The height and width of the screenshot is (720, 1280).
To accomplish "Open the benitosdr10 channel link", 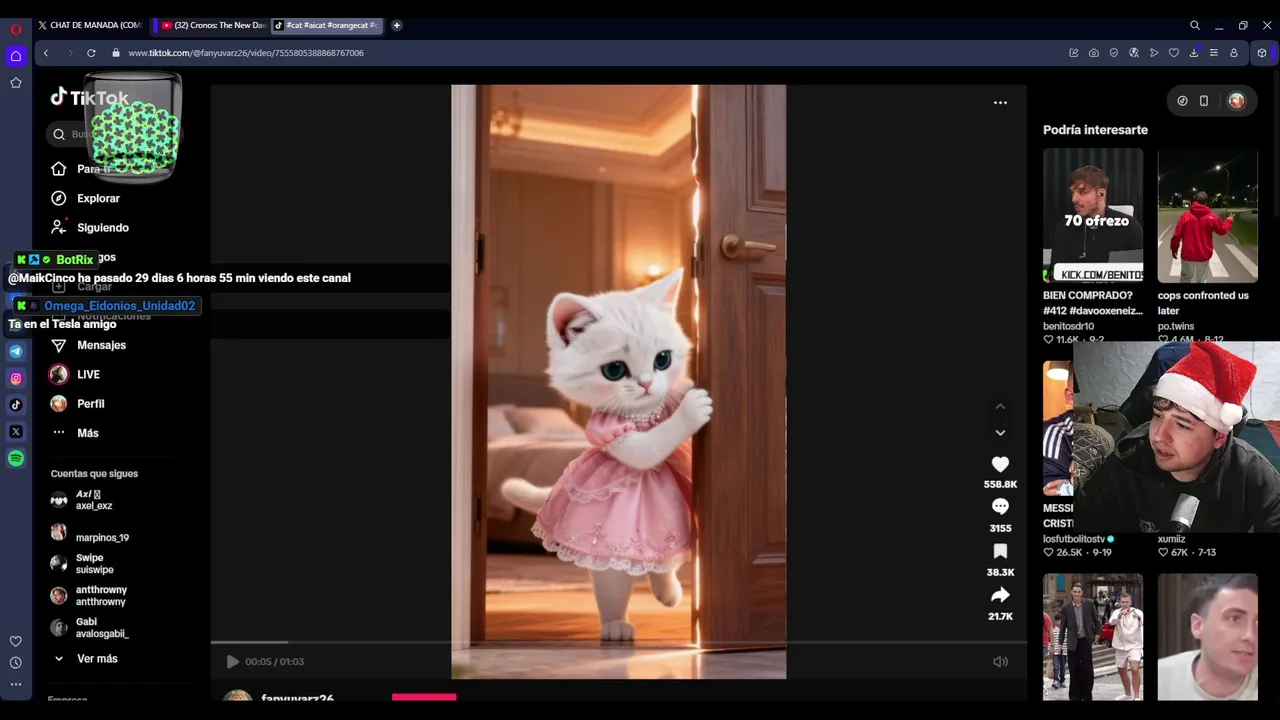I will pyautogui.click(x=1068, y=326).
